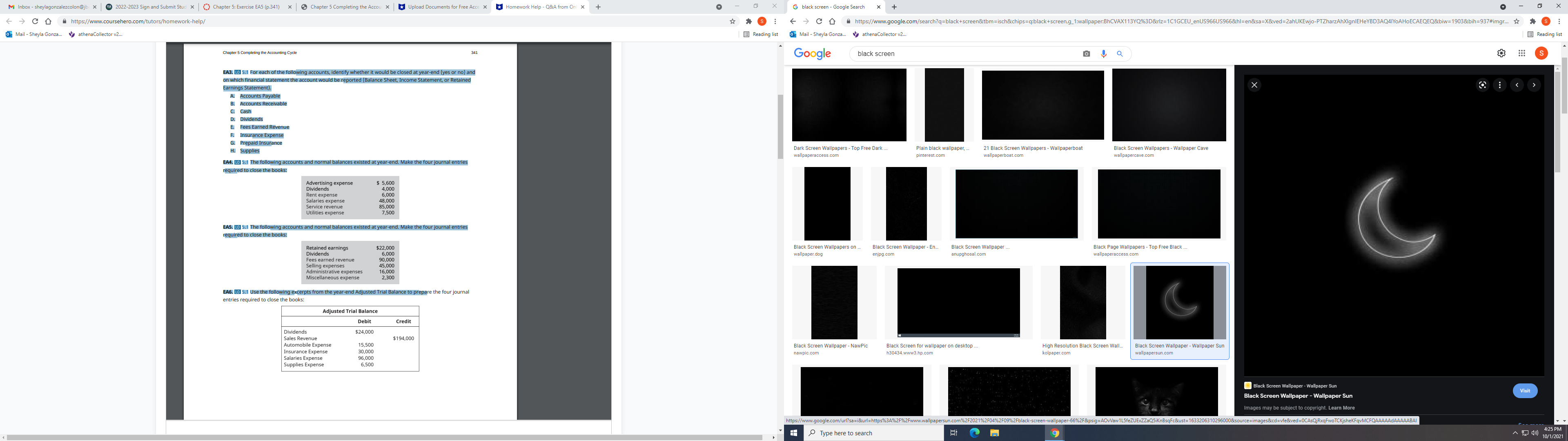The height and width of the screenshot is (441, 1568).
Task: Click the Visit button for Wallpaper Sun
Action: [x=1525, y=391]
